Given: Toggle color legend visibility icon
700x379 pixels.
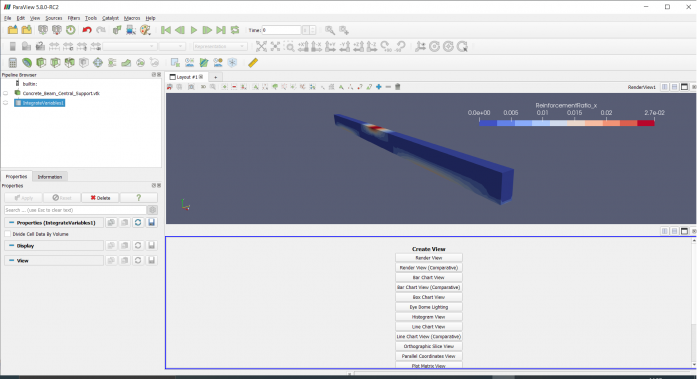Looking at the screenshot, I should pos(12,46).
